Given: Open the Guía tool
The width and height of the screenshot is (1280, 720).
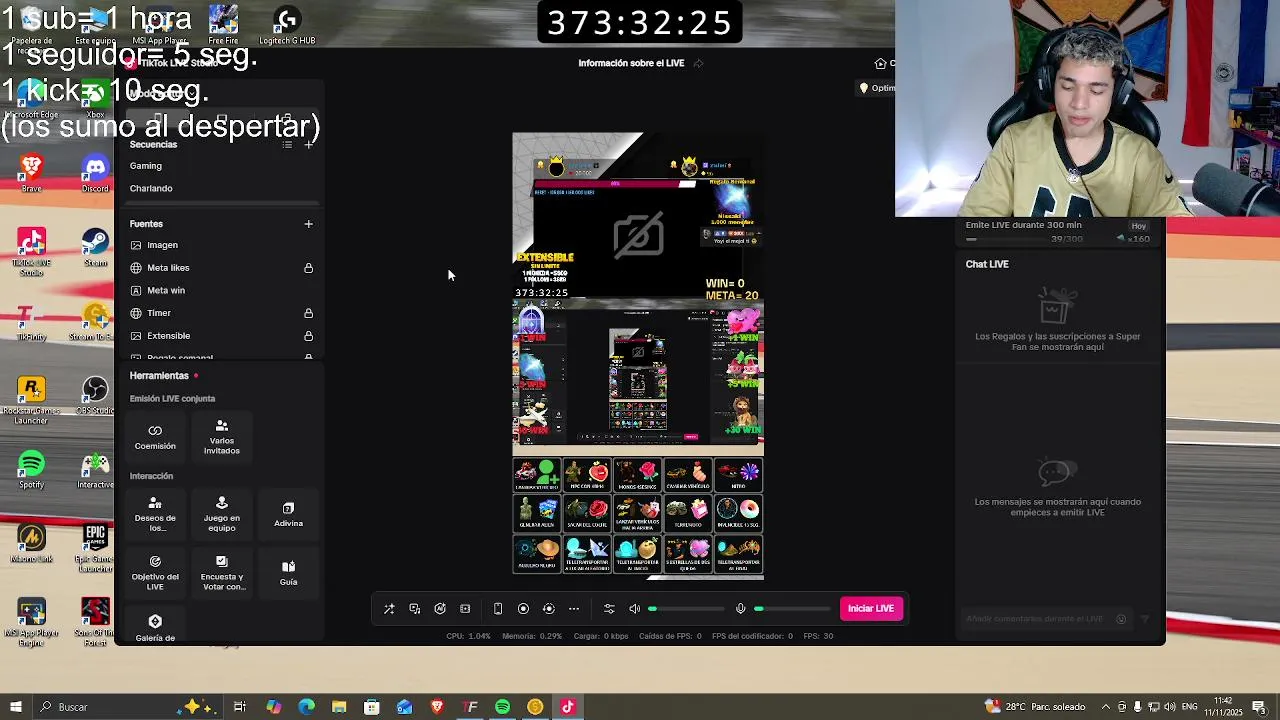Looking at the screenshot, I should (x=288, y=573).
